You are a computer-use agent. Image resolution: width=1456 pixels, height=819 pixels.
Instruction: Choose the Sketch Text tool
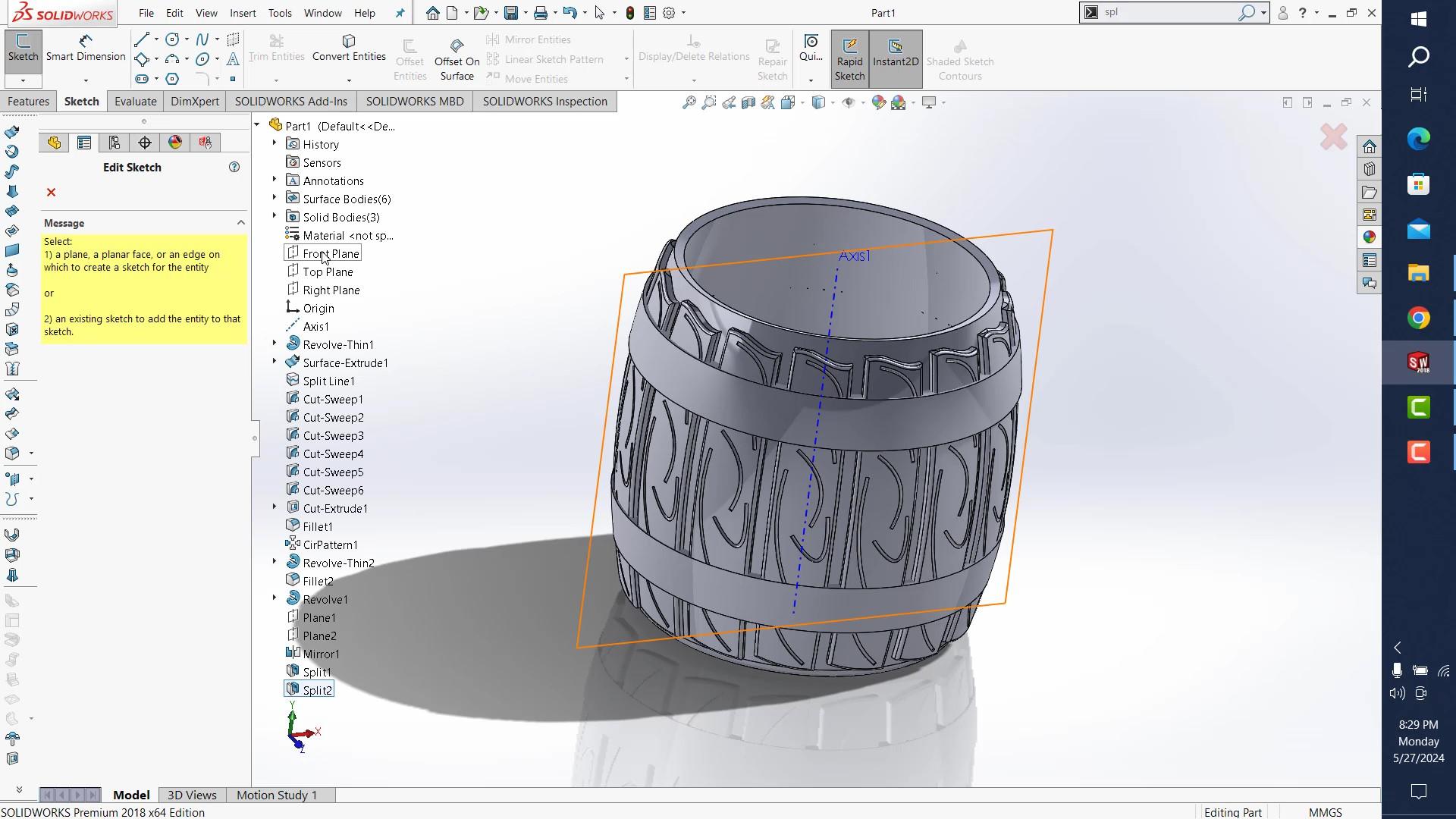233,59
